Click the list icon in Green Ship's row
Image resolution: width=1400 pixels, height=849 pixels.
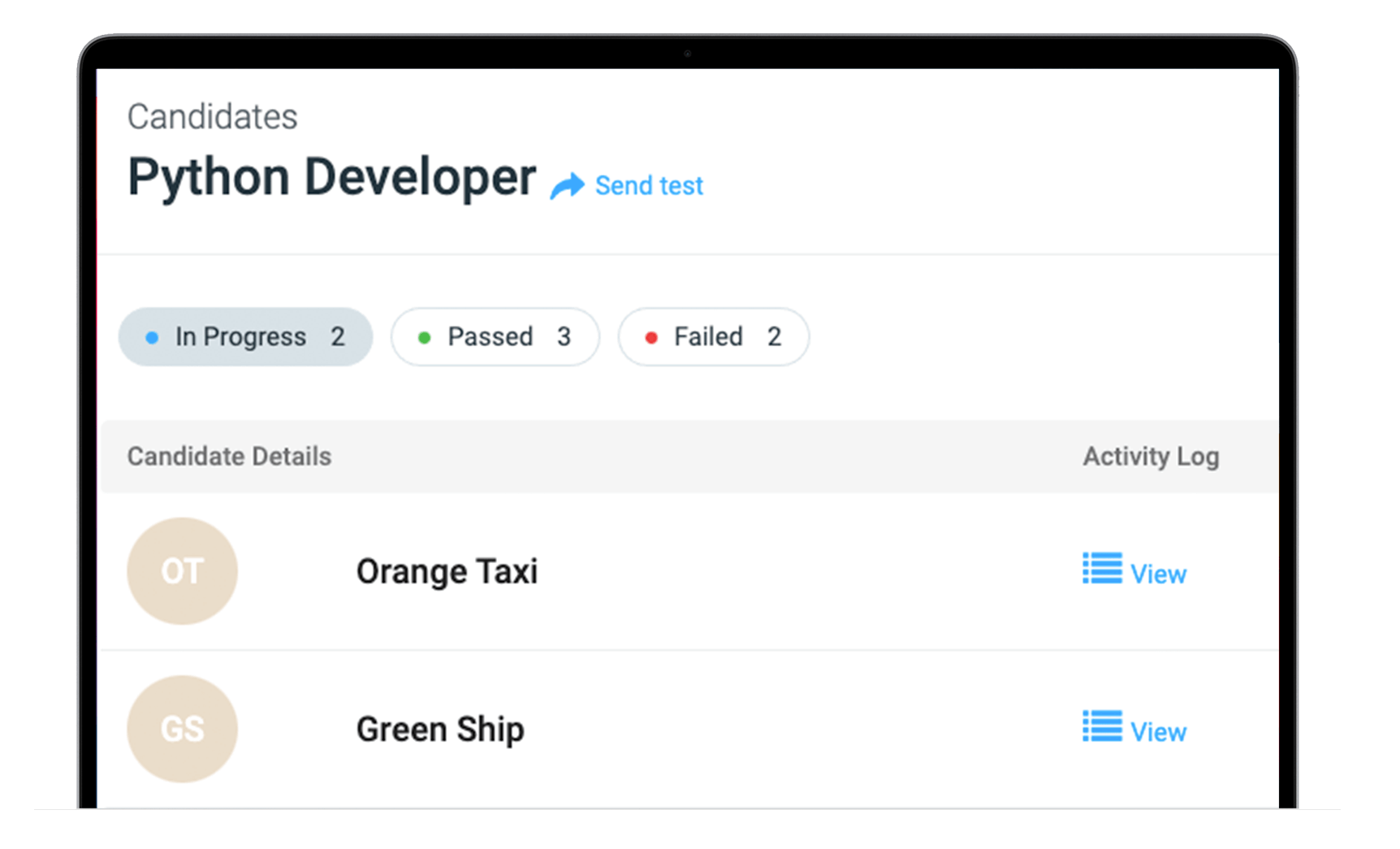click(1102, 726)
